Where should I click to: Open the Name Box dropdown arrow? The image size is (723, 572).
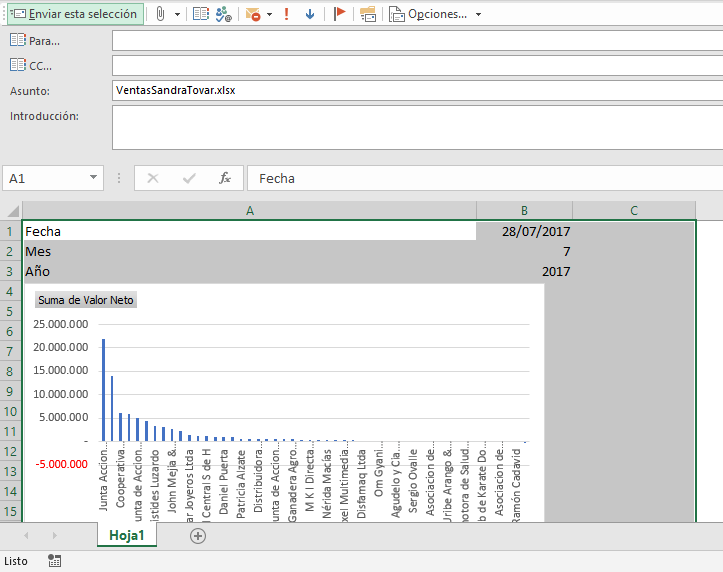point(93,178)
